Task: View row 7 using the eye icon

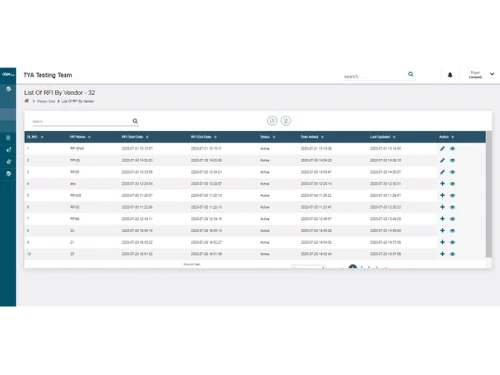Action: coord(452,219)
